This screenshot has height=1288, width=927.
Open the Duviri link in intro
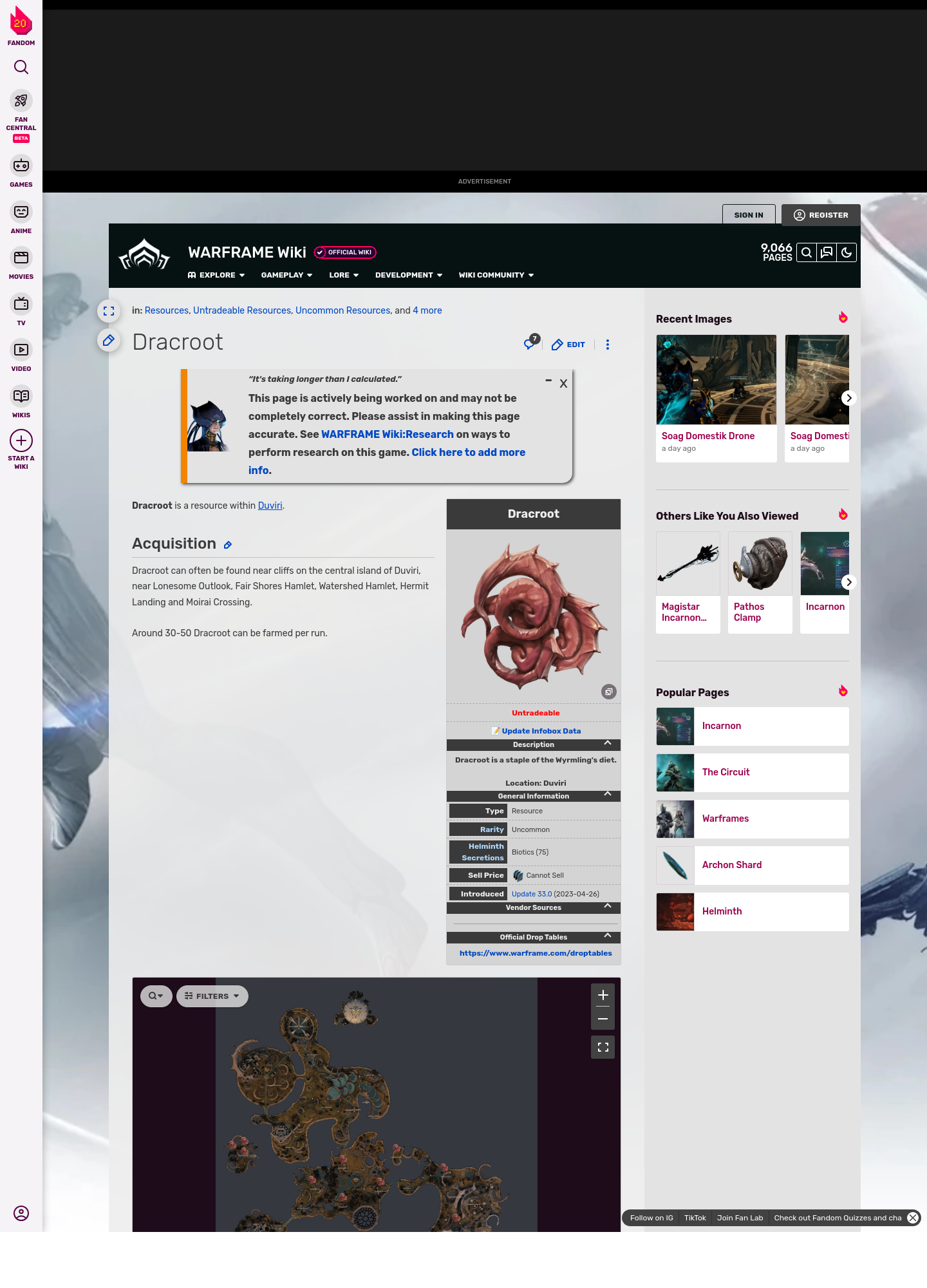pyautogui.click(x=270, y=506)
